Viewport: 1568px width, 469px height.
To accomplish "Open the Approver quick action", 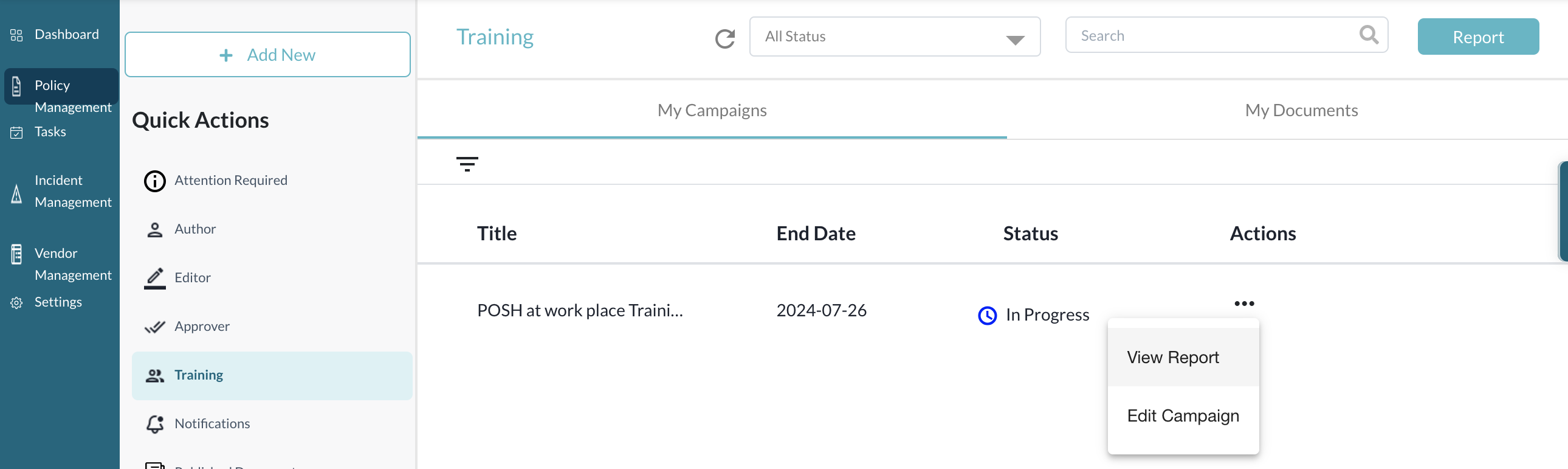I will pos(202,327).
